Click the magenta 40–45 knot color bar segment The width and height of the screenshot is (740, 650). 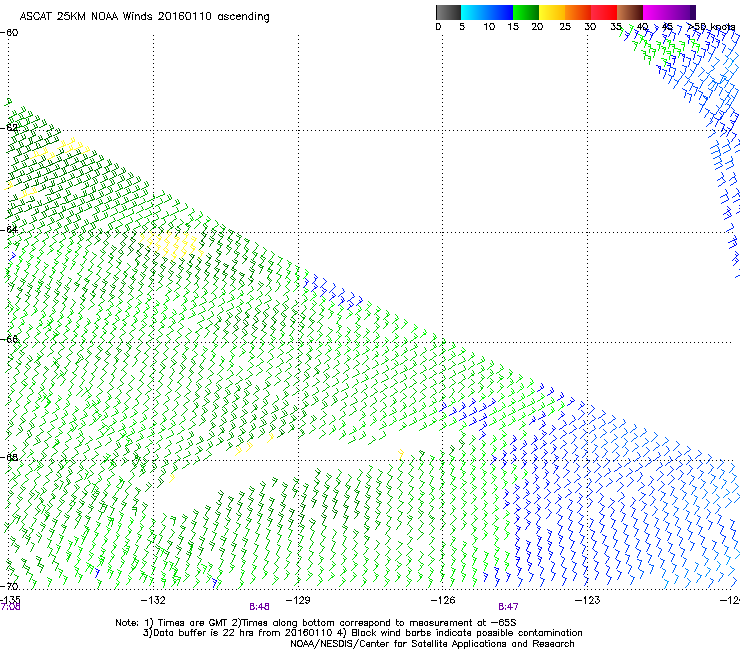(656, 12)
